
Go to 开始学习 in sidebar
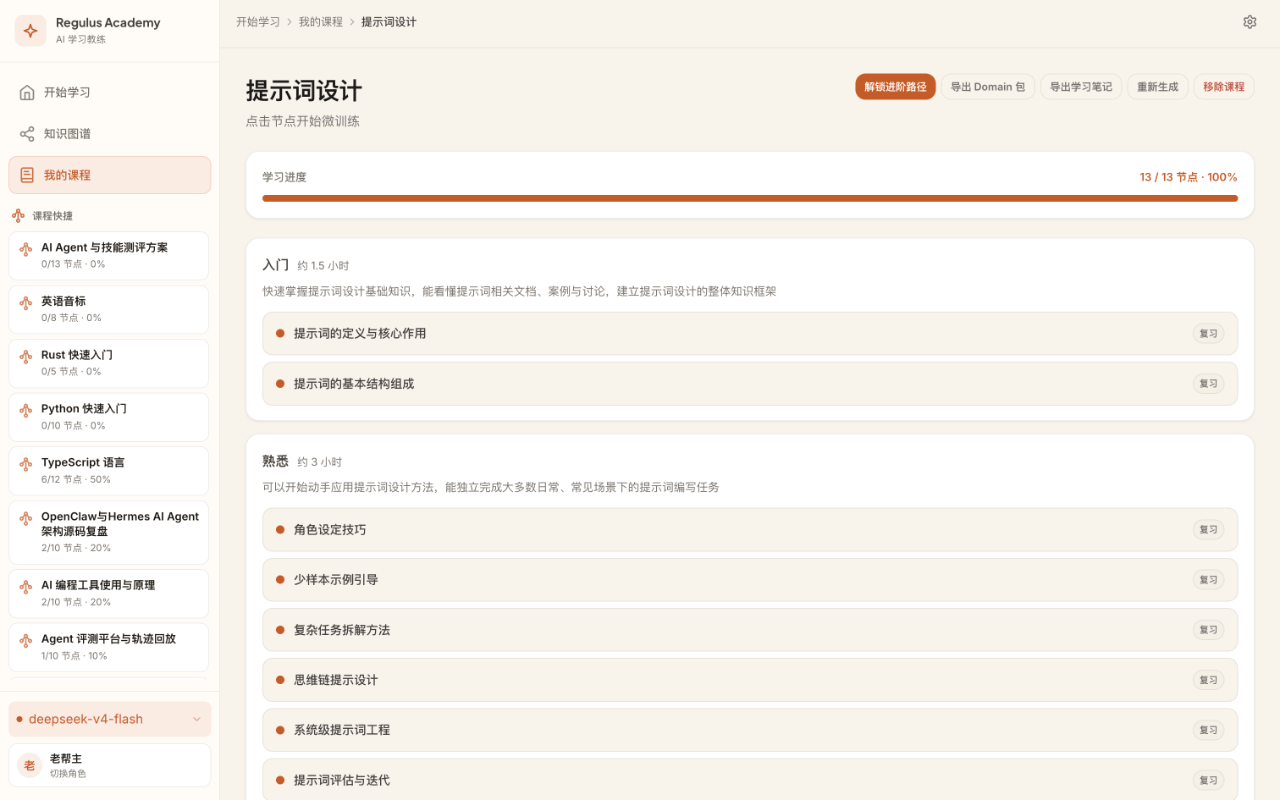(x=110, y=92)
